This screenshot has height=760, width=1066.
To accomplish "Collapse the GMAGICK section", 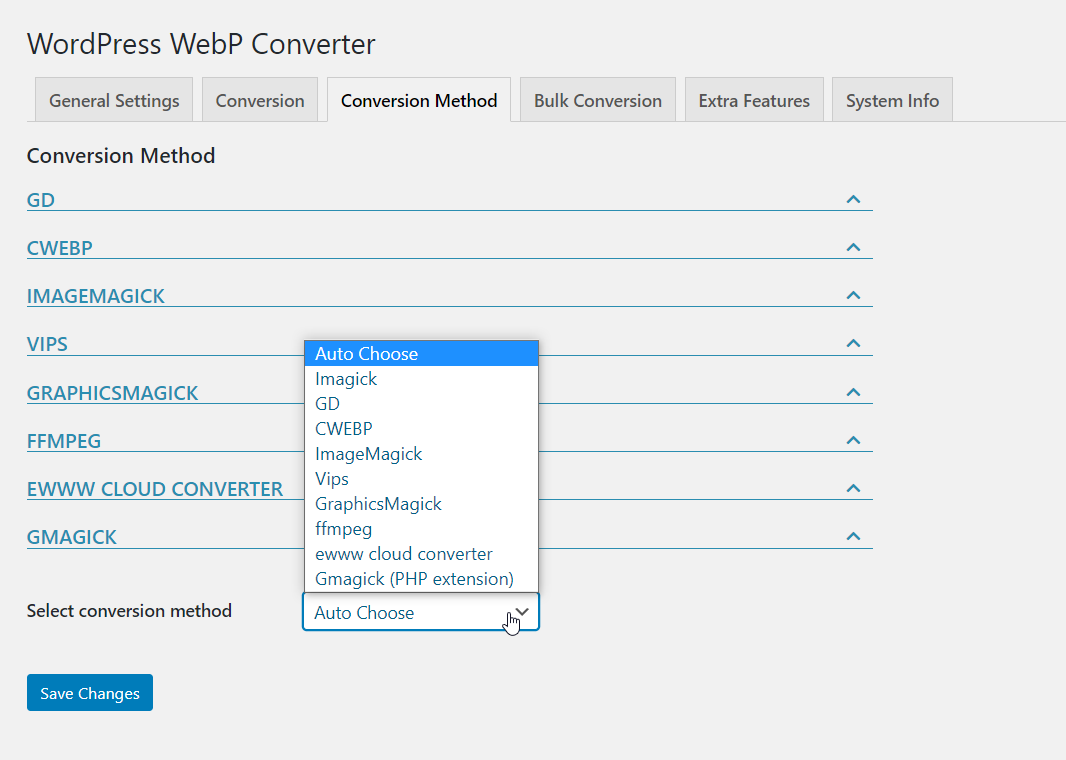I will (853, 535).
